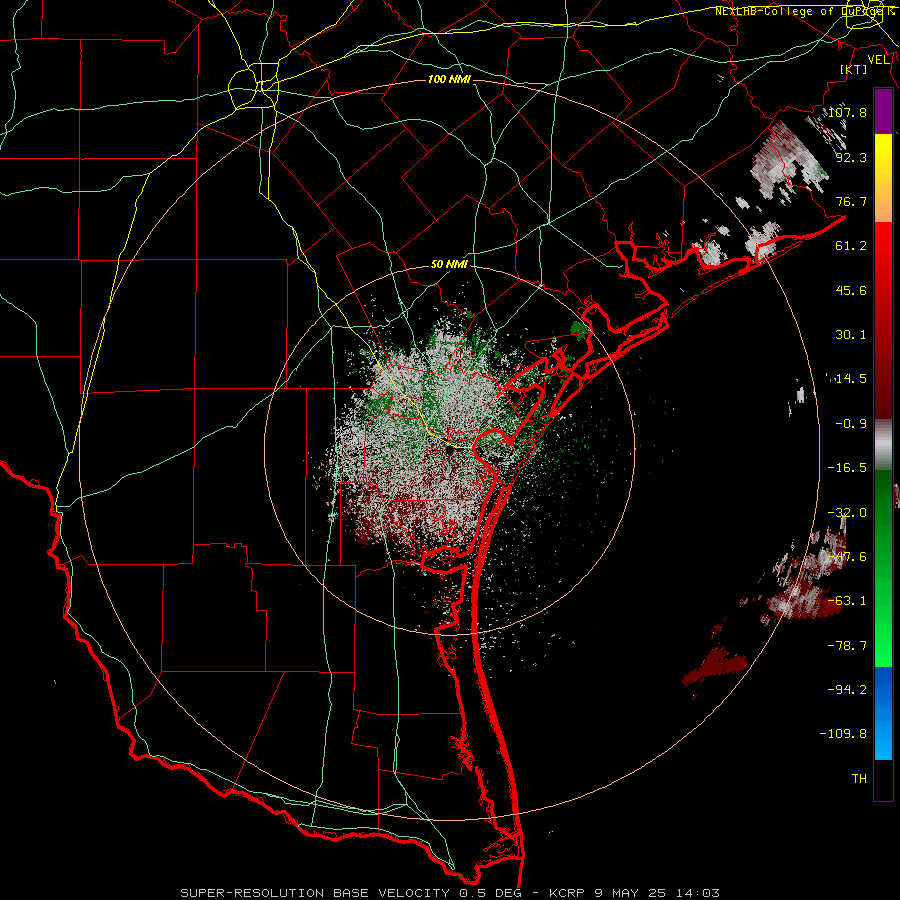Click the -63.1 value on velocity scale
The image size is (900, 900).
(847, 601)
